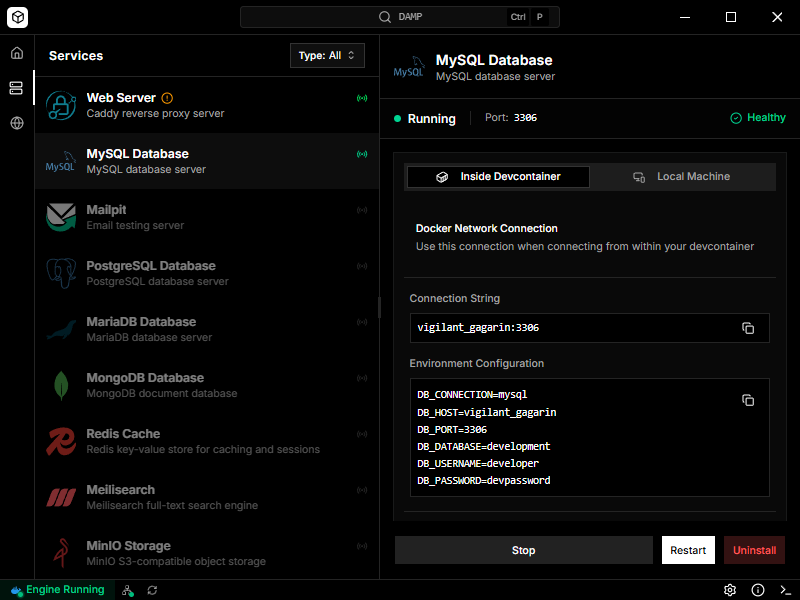
Task: Open the network/globe section in the sidebar
Action: point(16,124)
